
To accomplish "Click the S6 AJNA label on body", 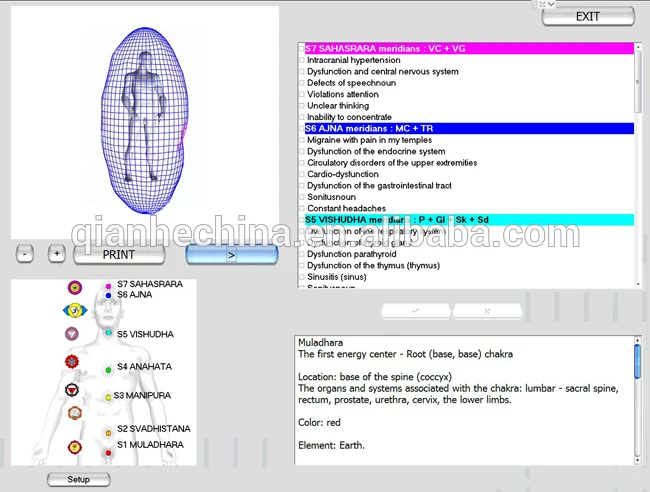I will [x=134, y=295].
